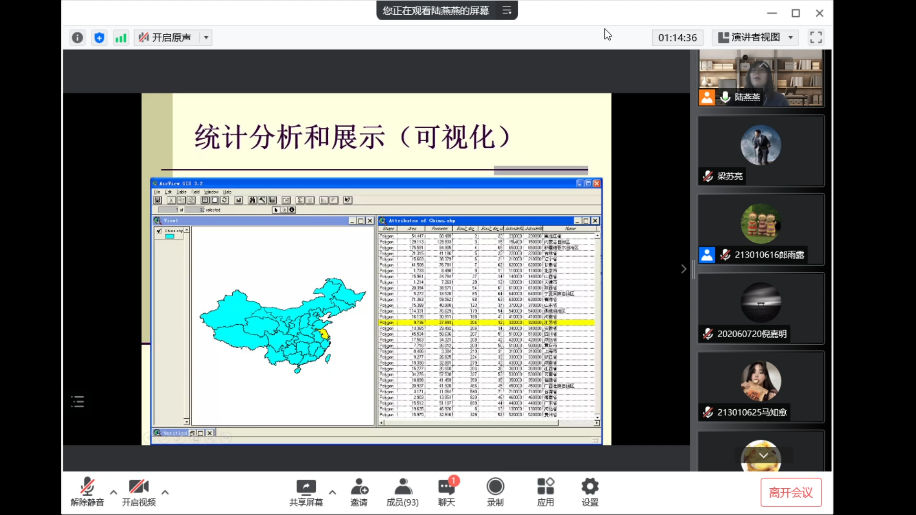Turn on camera with 开启视频
This screenshot has width=916, height=515.
point(138,491)
